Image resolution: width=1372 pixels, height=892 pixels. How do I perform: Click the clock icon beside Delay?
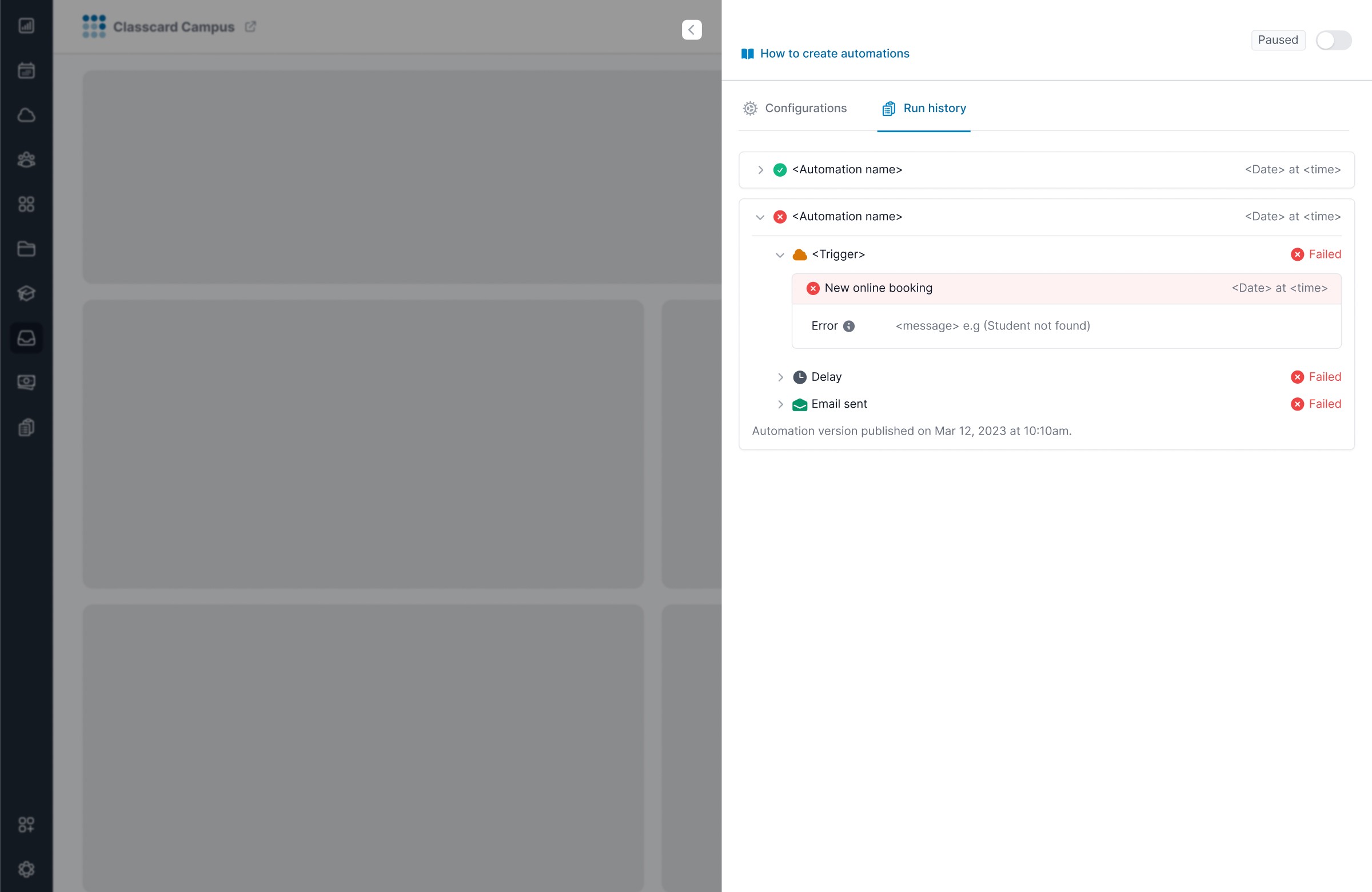(x=800, y=377)
